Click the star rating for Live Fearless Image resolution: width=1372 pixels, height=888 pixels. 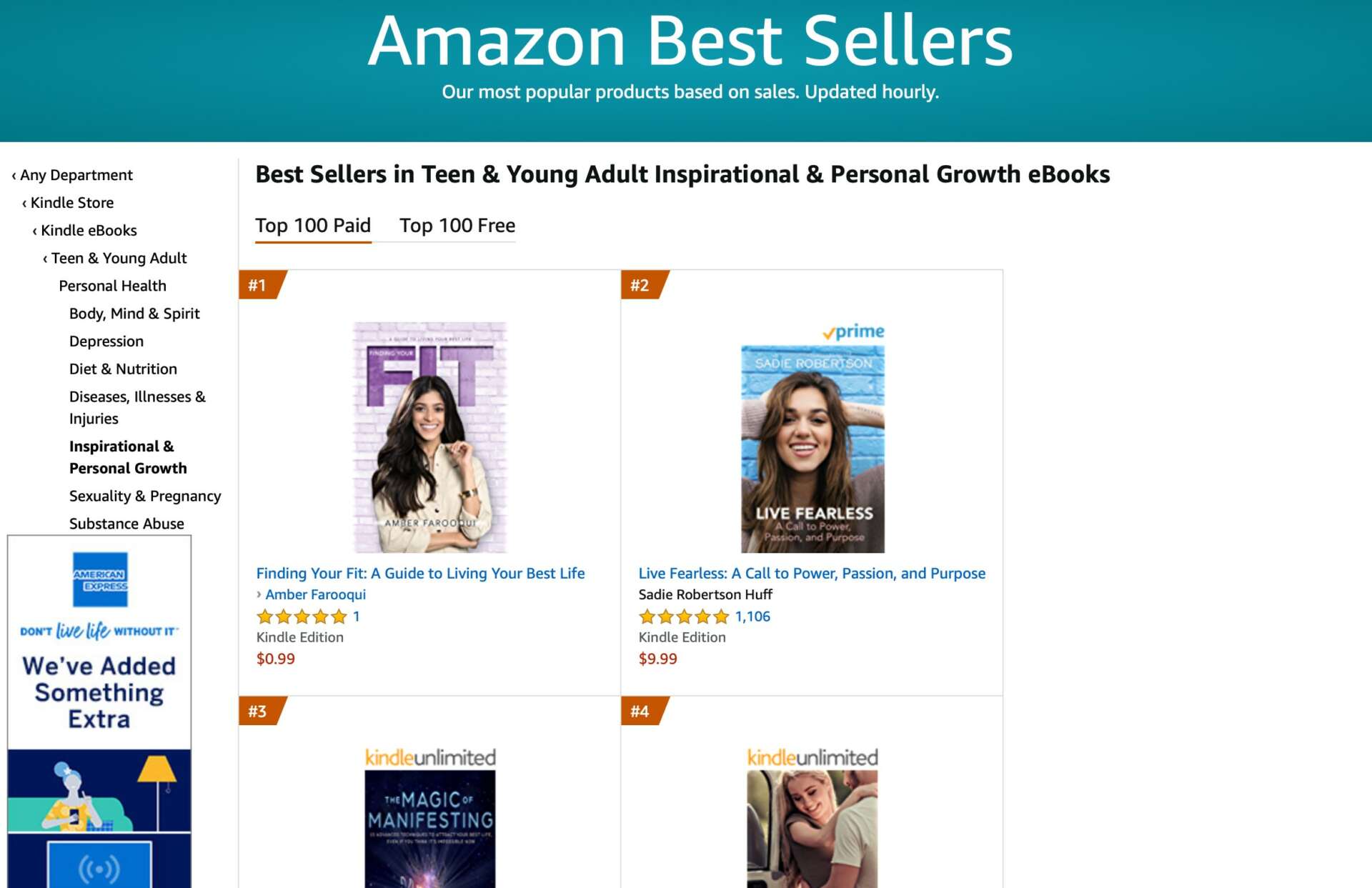[684, 617]
